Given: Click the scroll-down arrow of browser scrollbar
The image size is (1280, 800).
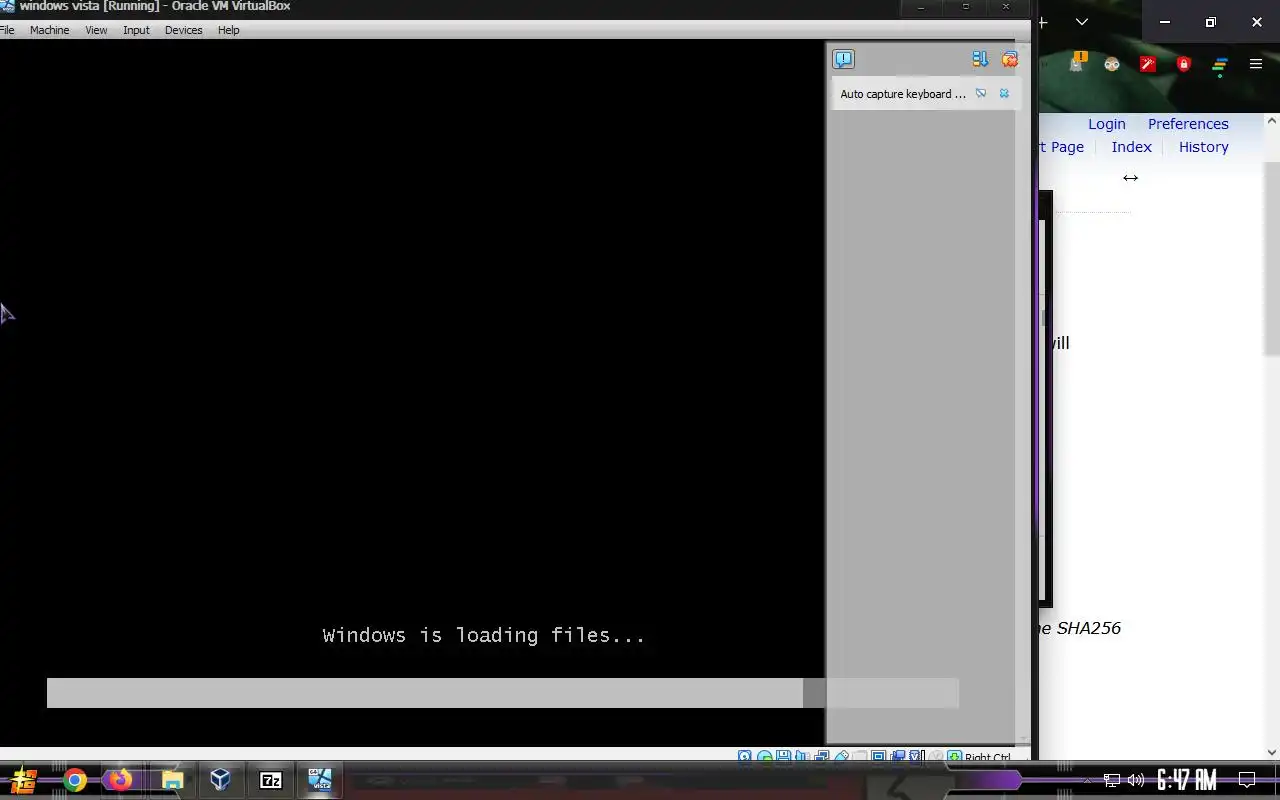Looking at the screenshot, I should tap(1272, 752).
